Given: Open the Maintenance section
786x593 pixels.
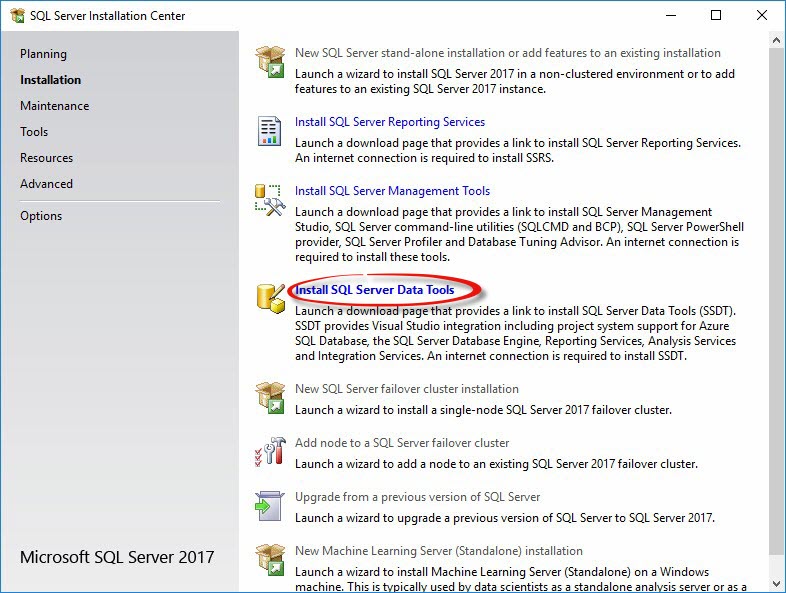Looking at the screenshot, I should [x=55, y=106].
